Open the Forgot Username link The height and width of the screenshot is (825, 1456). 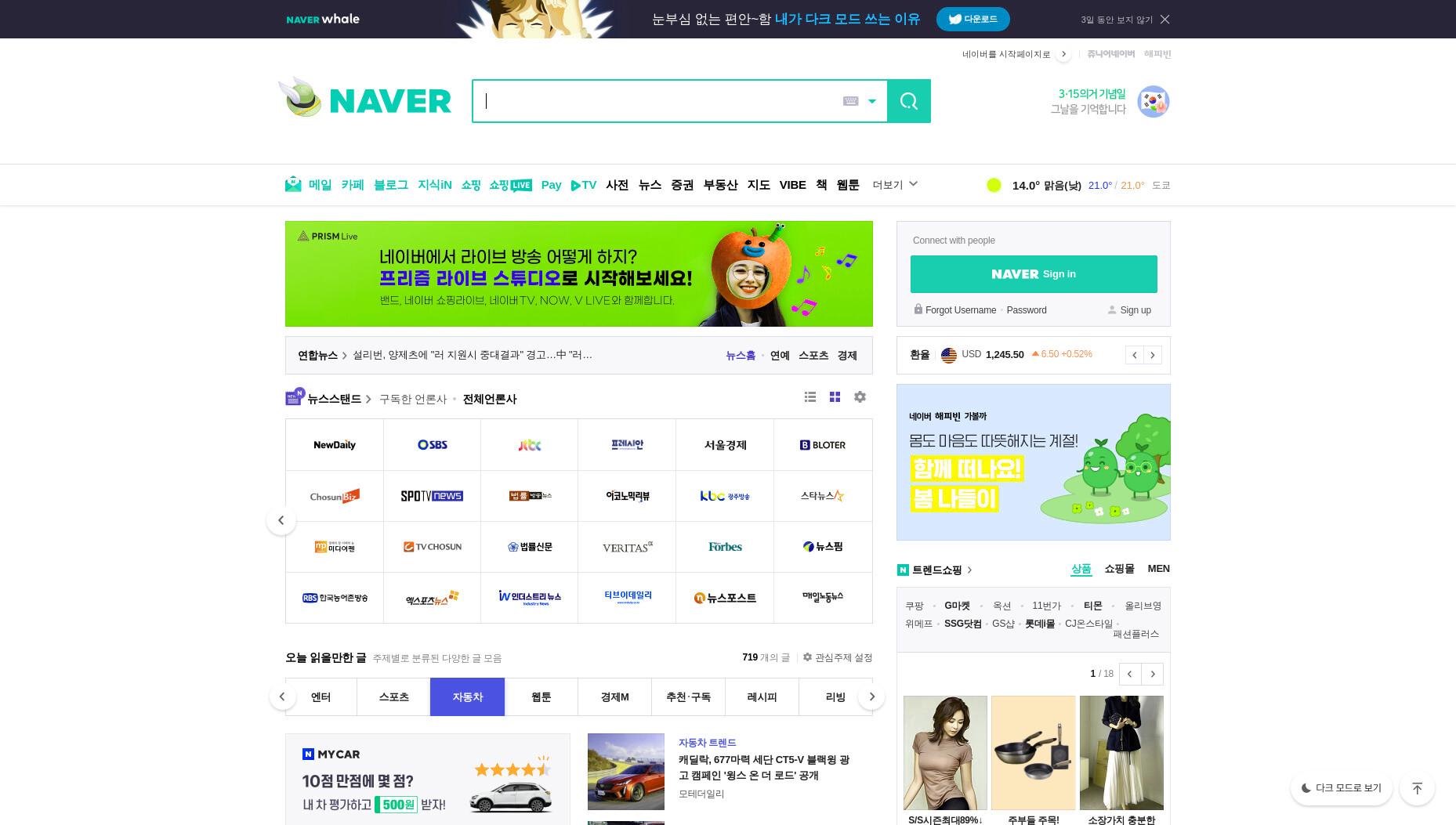(x=961, y=310)
